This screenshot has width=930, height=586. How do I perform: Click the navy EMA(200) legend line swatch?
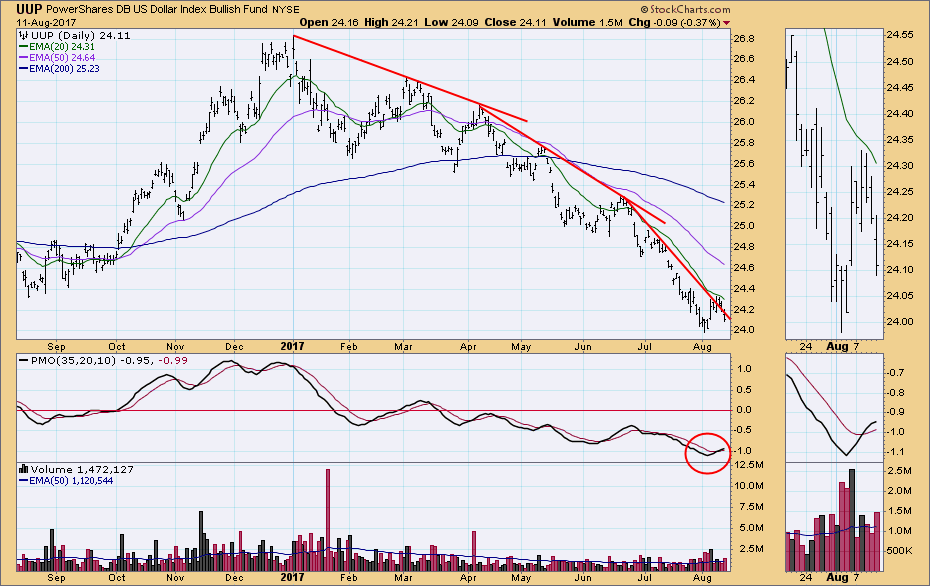pyautogui.click(x=23, y=69)
